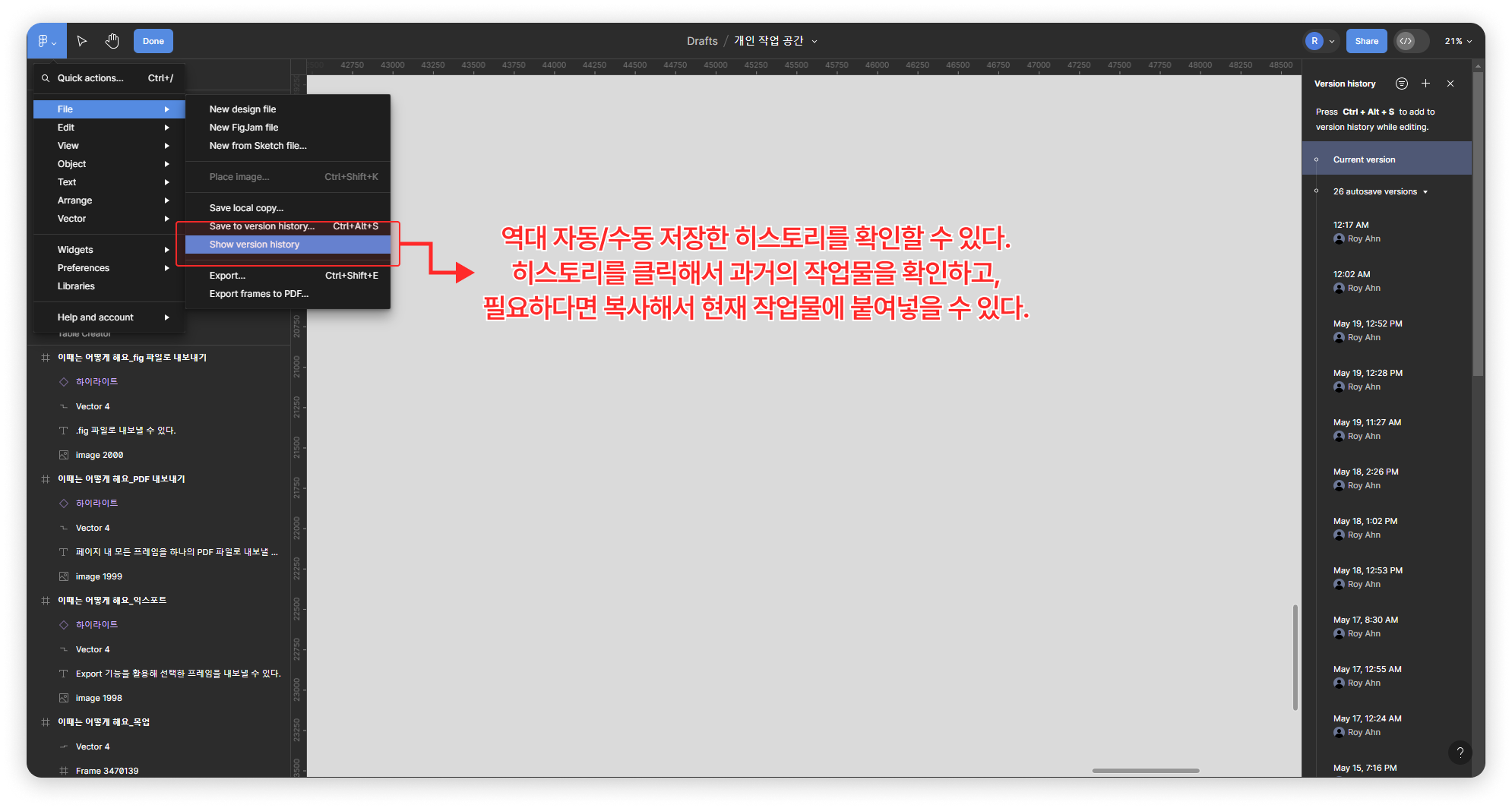Open the File menu

coord(109,109)
